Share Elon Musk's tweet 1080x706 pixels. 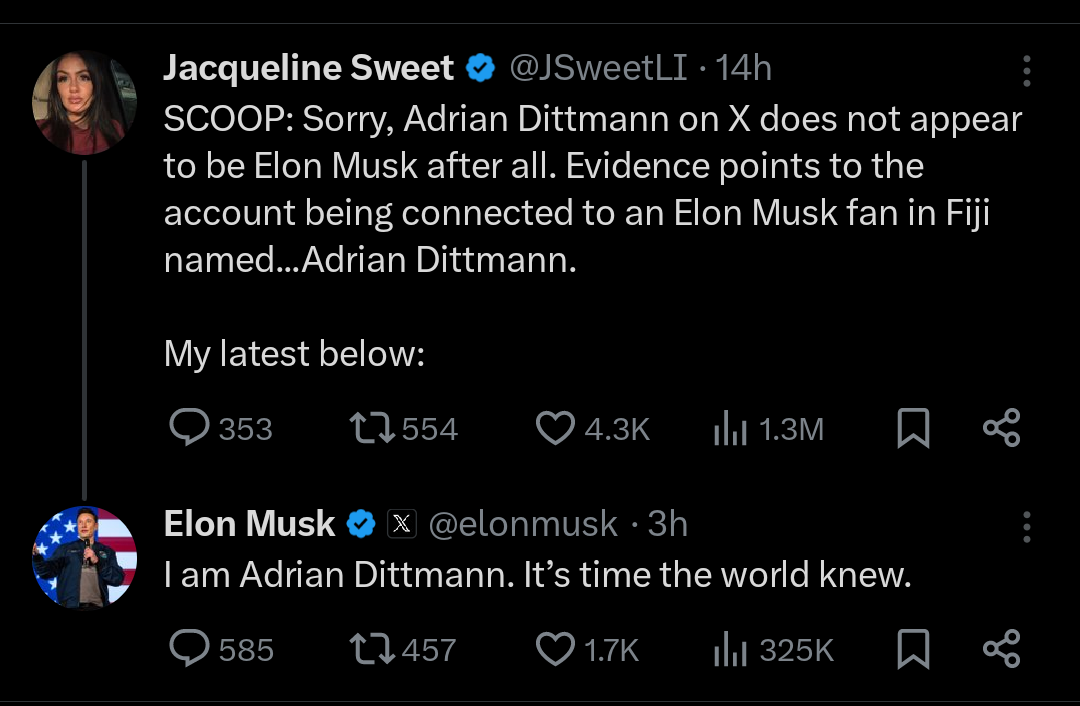coord(1001,649)
